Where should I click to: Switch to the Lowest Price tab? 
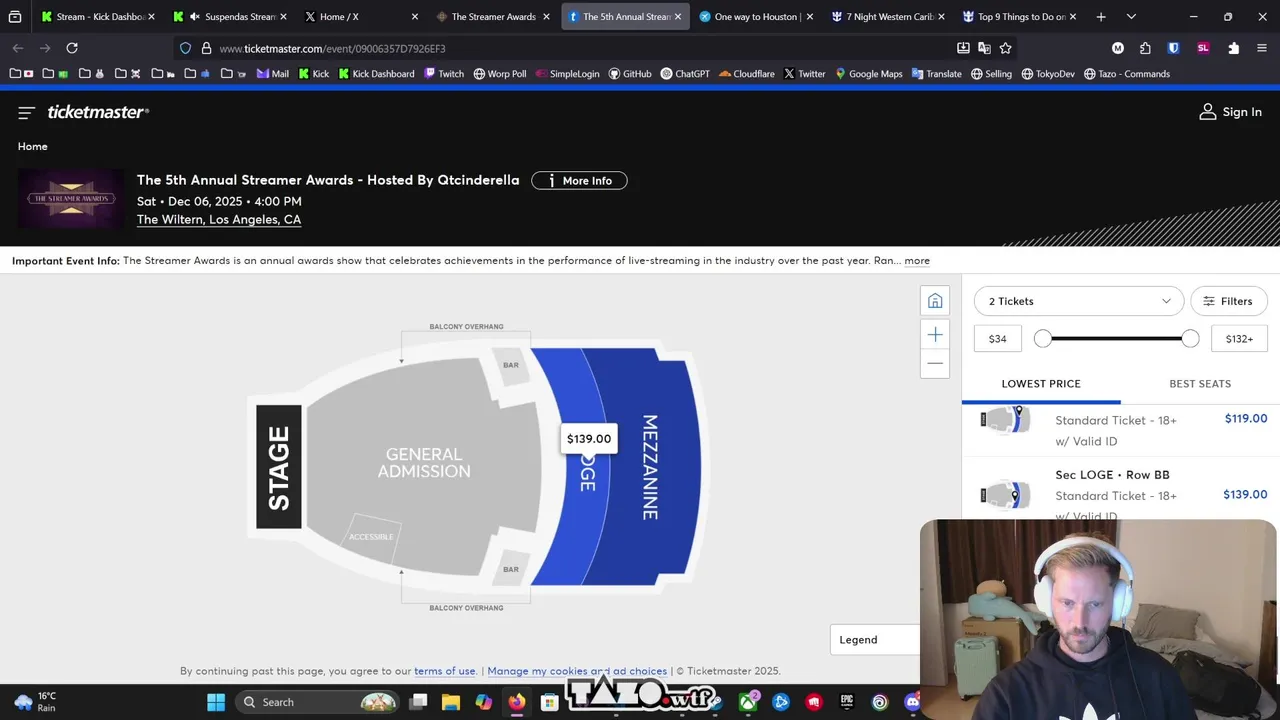(x=1041, y=384)
